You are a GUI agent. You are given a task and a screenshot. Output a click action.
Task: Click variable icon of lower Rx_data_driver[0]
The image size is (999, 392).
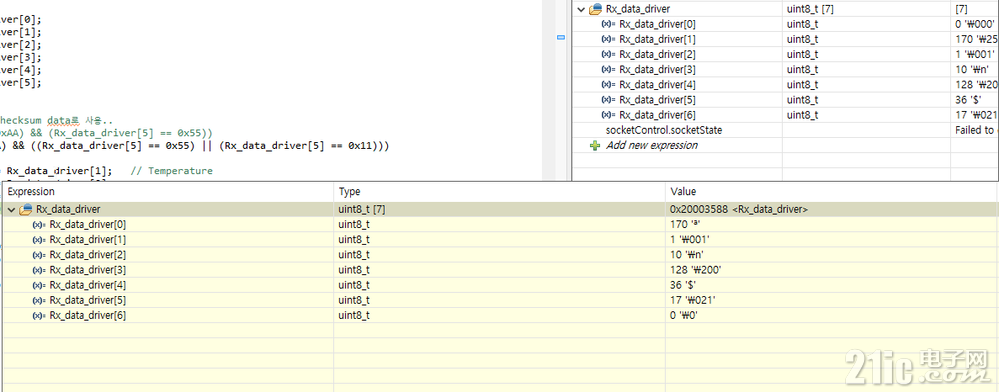[x=39, y=224]
